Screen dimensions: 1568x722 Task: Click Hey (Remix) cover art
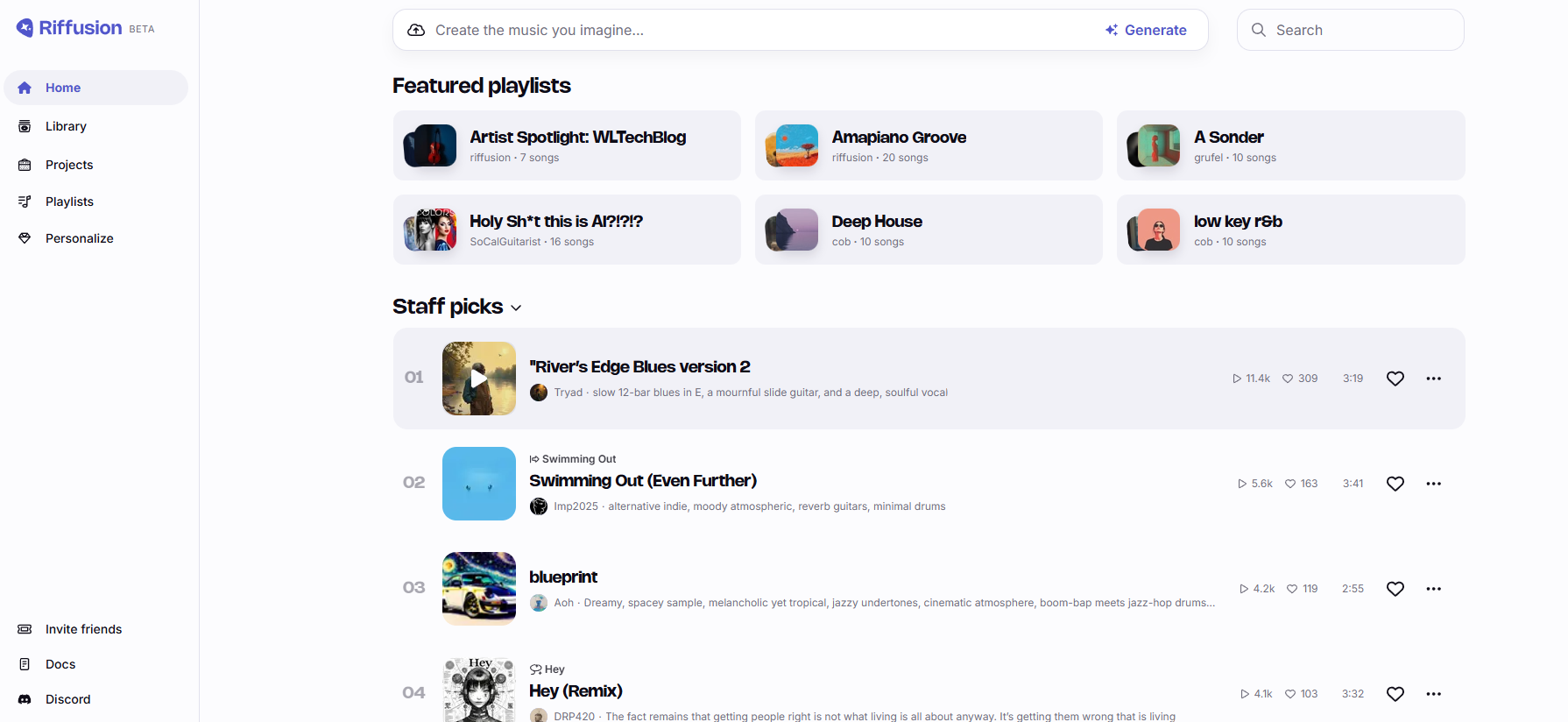pyautogui.click(x=479, y=690)
